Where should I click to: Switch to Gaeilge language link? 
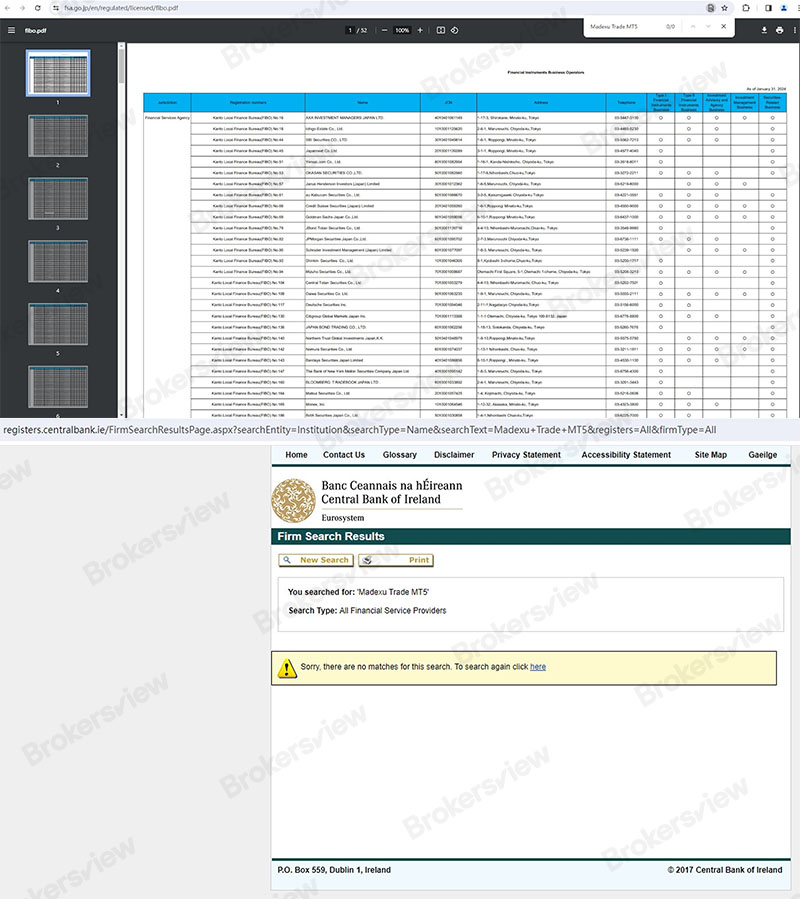click(763, 455)
